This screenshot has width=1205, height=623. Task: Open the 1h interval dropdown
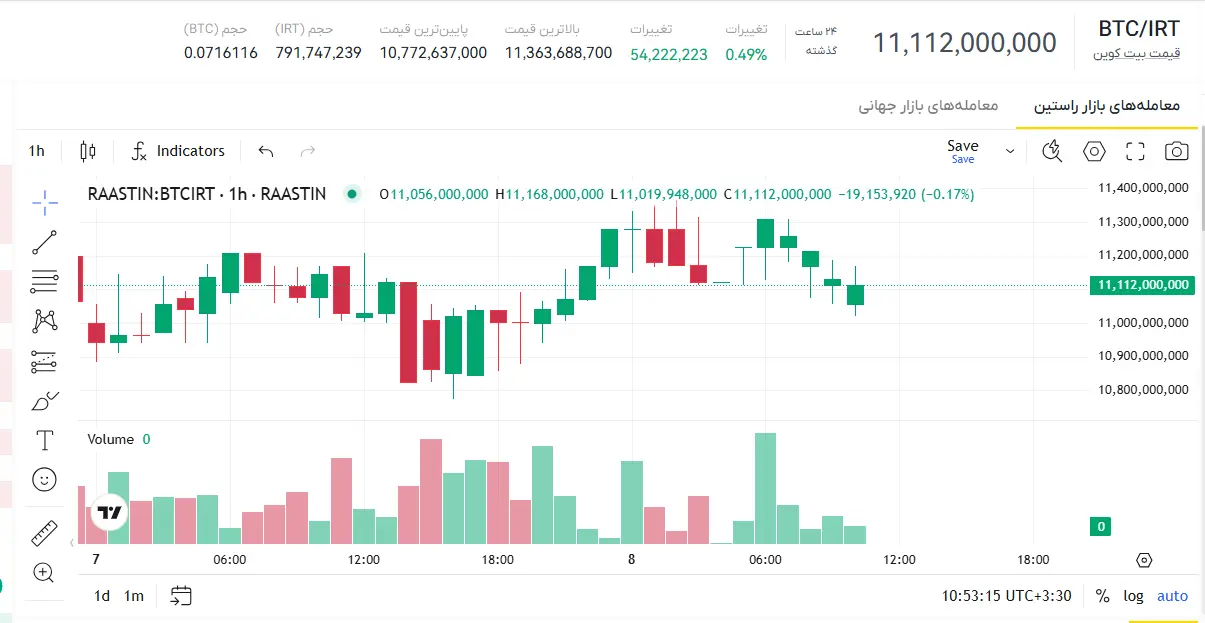click(37, 151)
